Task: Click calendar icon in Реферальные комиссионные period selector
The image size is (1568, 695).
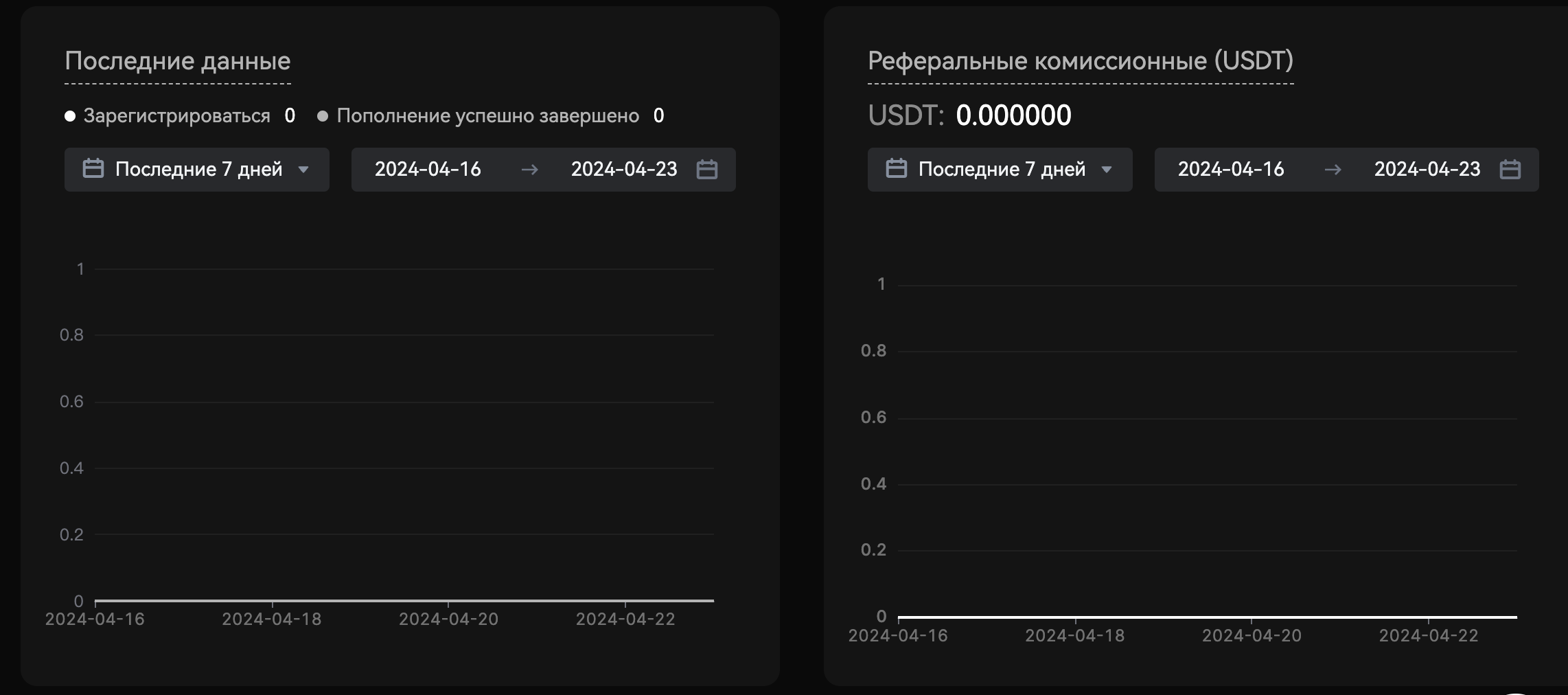Action: pyautogui.click(x=897, y=169)
